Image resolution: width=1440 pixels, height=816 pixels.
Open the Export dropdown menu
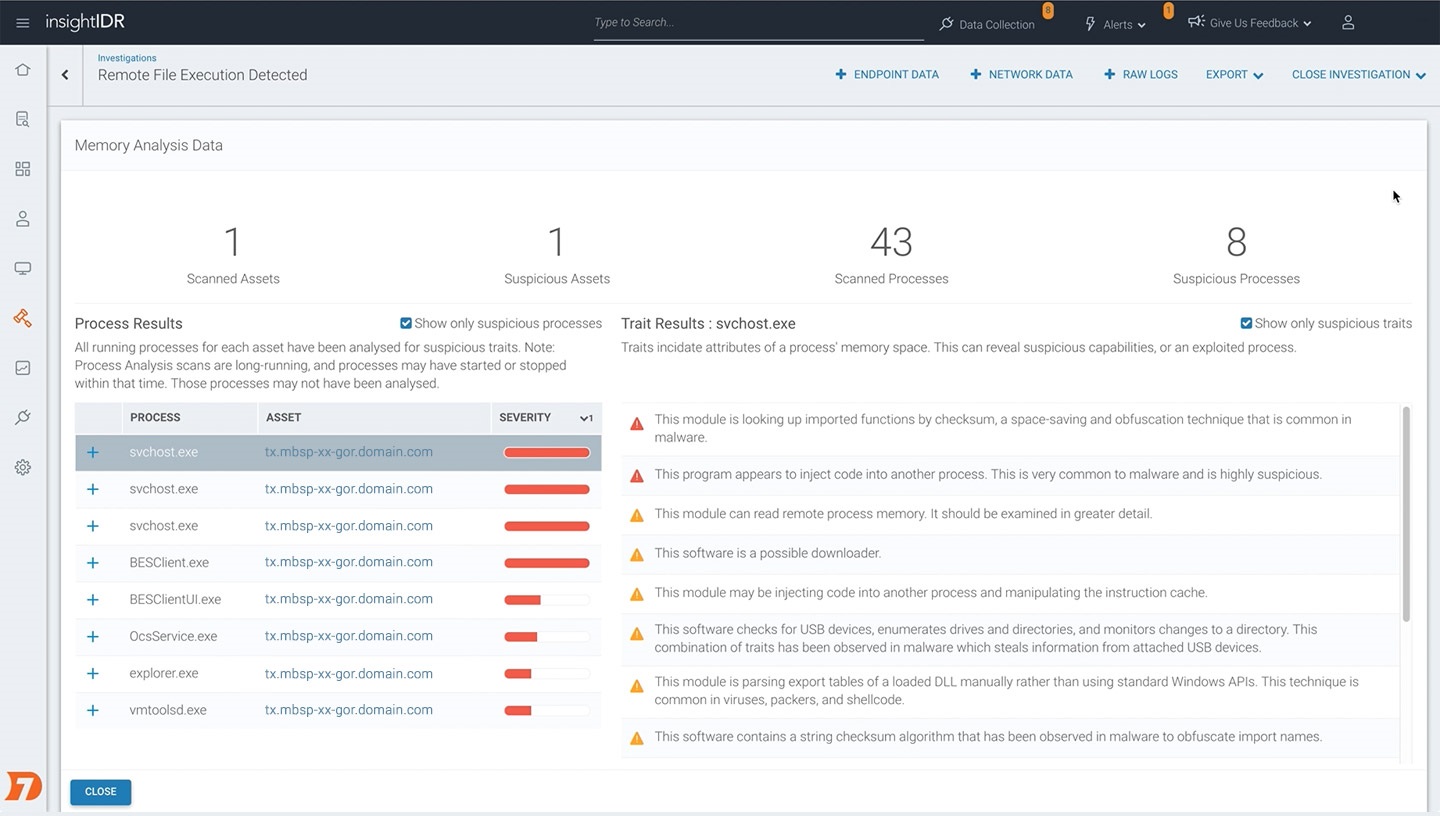[x=1234, y=75]
